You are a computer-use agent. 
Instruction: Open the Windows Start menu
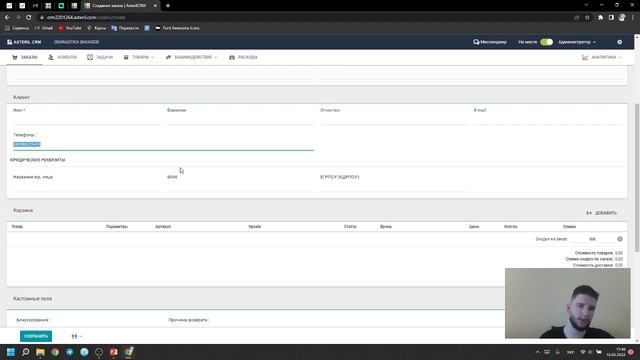click(x=11, y=352)
